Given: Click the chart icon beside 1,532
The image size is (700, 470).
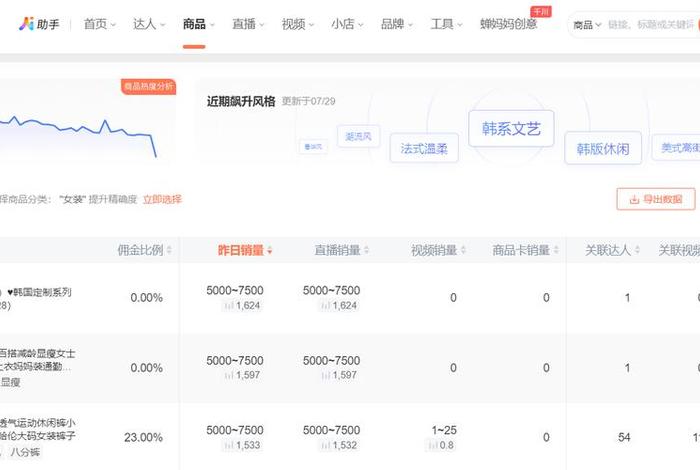Looking at the screenshot, I should point(325,445).
